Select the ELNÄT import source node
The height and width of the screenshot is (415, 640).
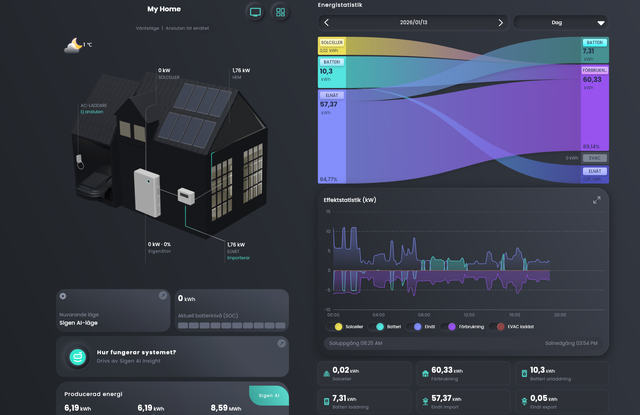point(332,136)
